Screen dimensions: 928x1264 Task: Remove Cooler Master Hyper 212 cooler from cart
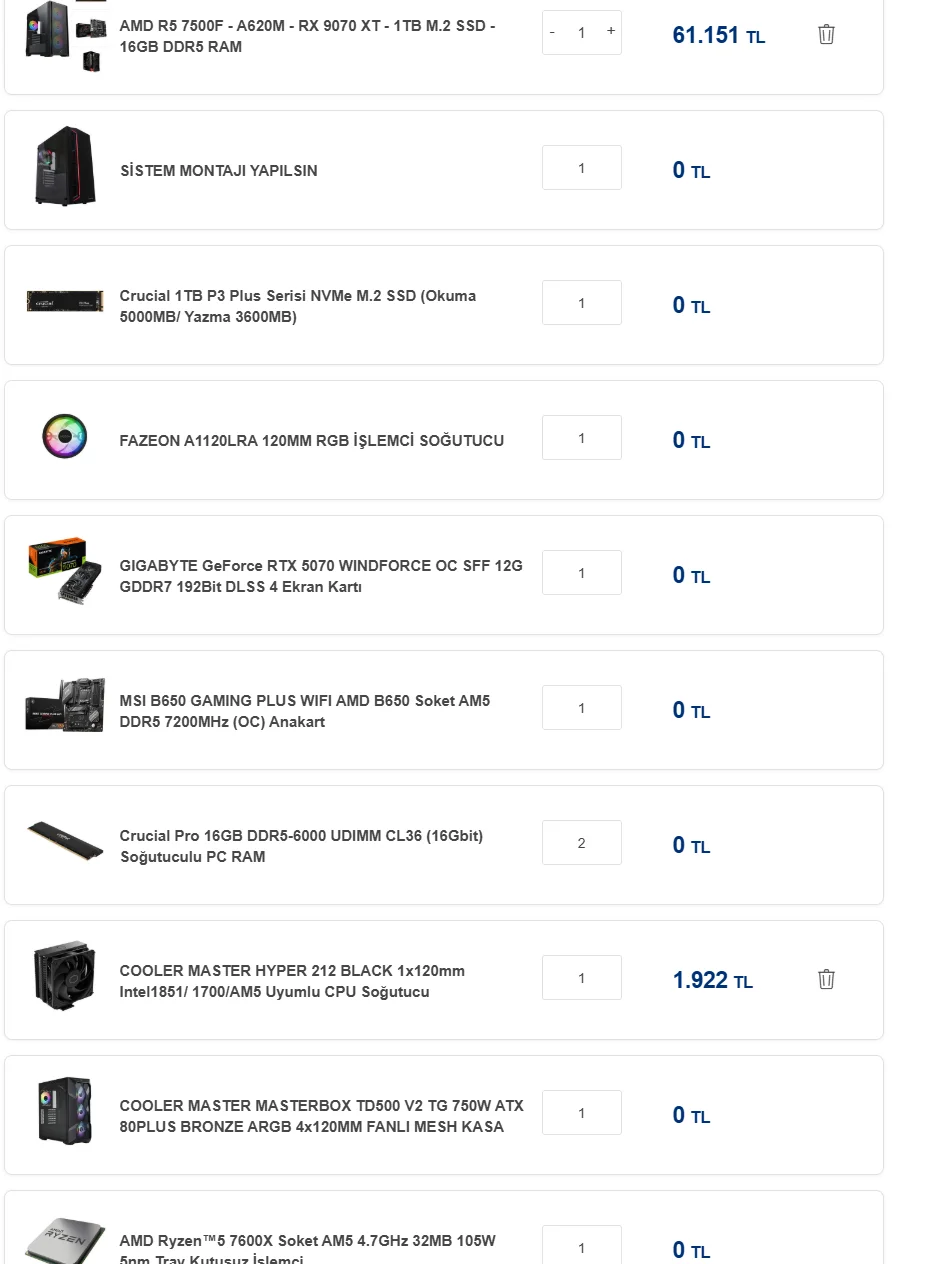pos(826,979)
